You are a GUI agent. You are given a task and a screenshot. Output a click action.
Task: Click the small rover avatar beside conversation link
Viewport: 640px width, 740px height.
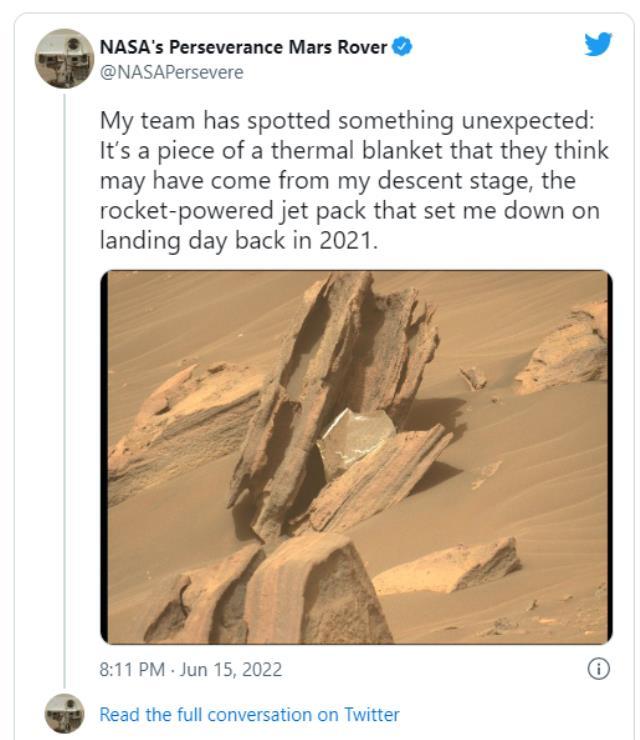(64, 713)
